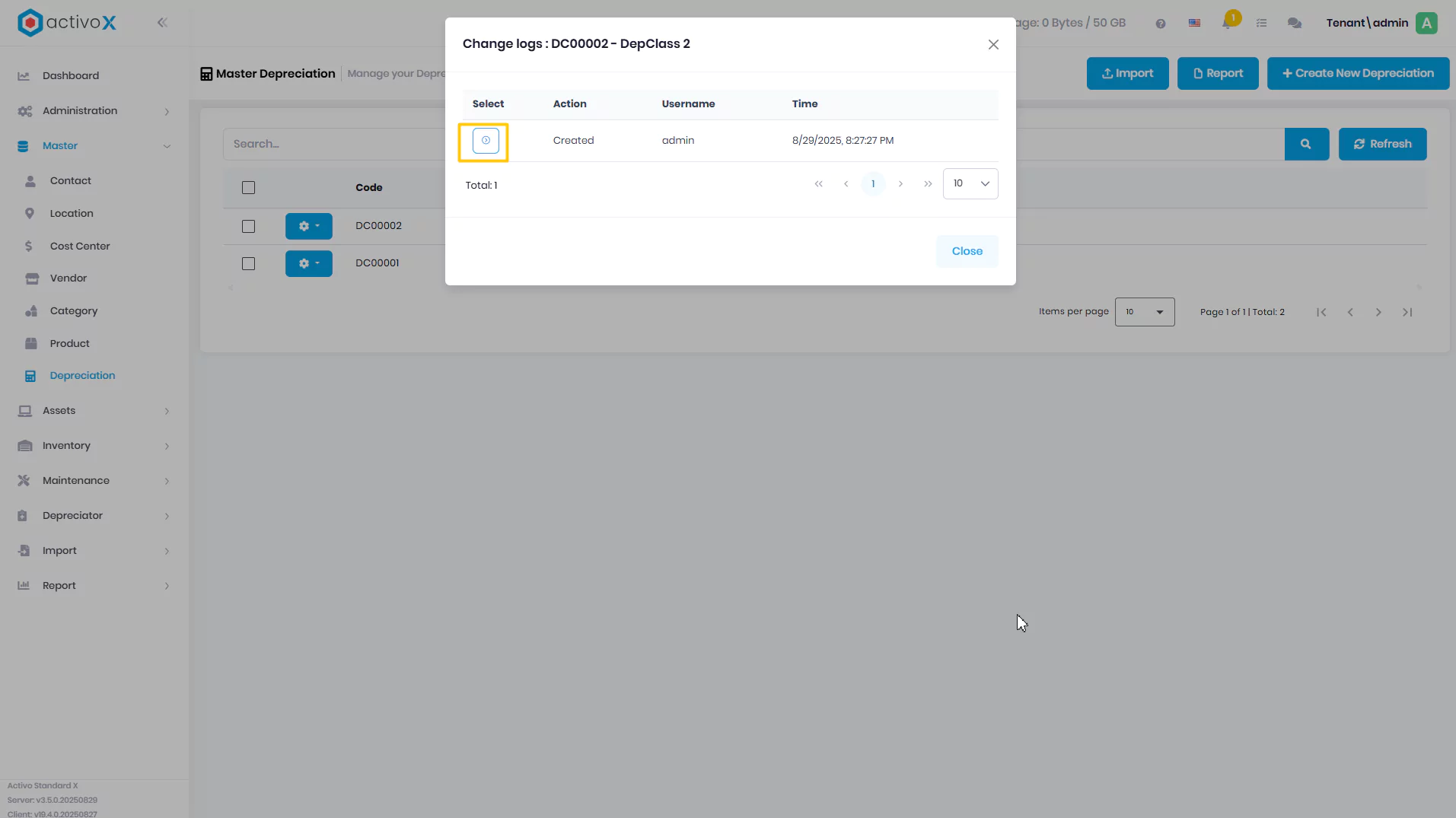Jump to first page of depreciation table

(x=1321, y=312)
